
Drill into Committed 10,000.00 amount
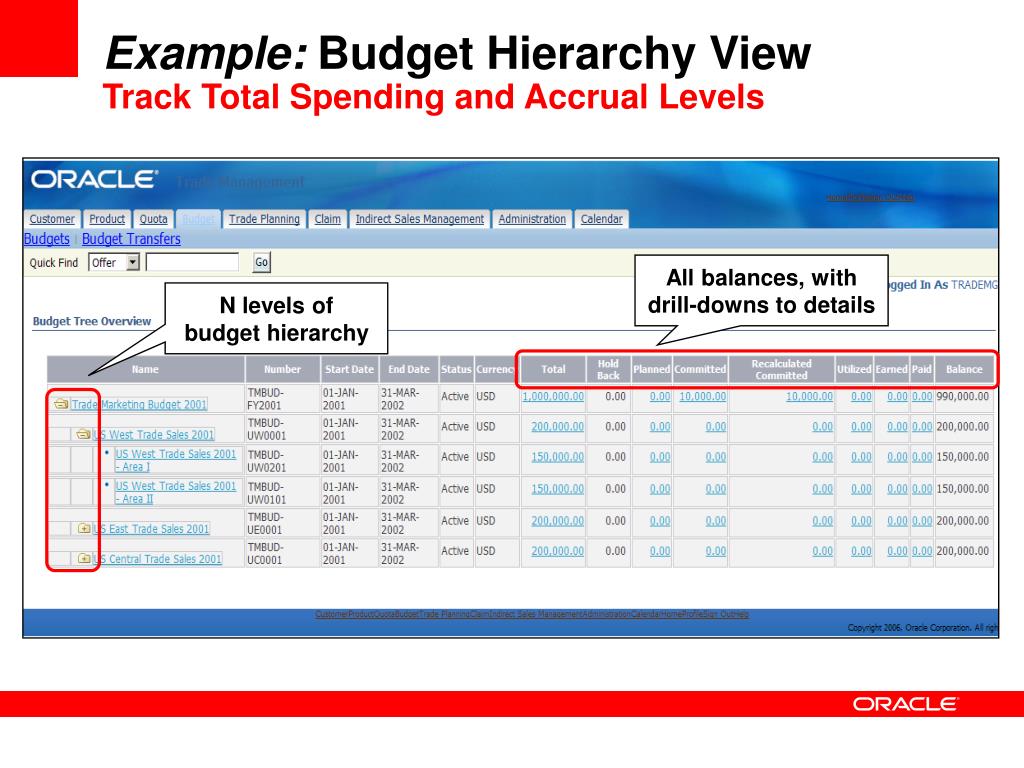(703, 396)
